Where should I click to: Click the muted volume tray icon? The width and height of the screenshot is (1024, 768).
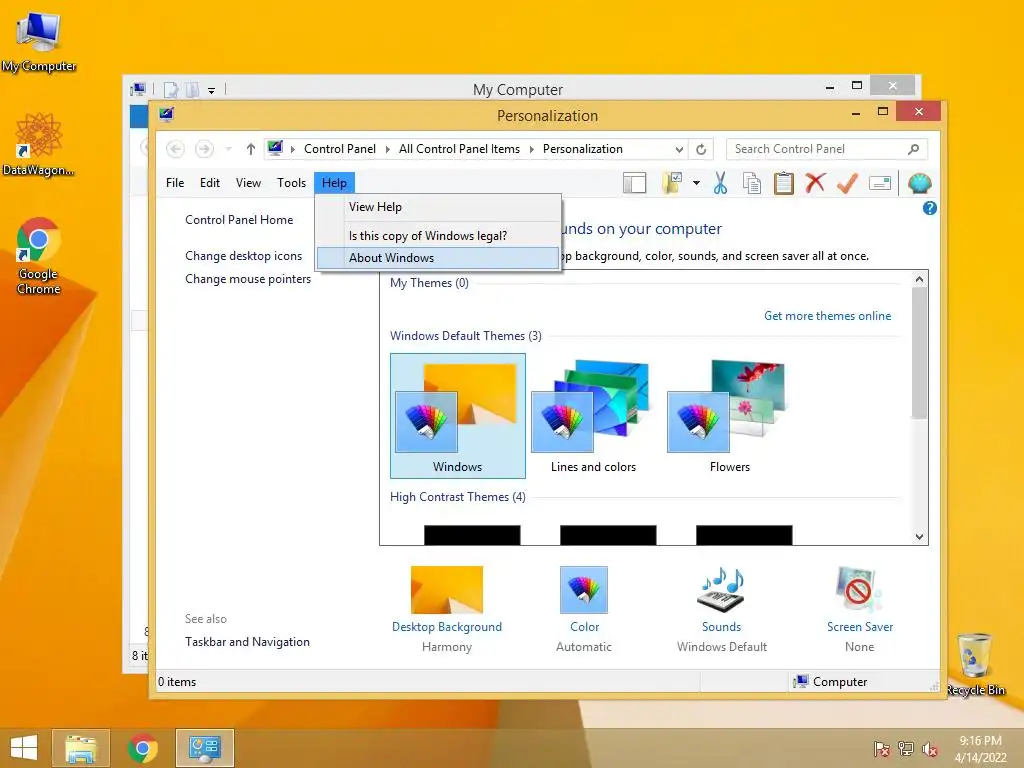coord(930,749)
